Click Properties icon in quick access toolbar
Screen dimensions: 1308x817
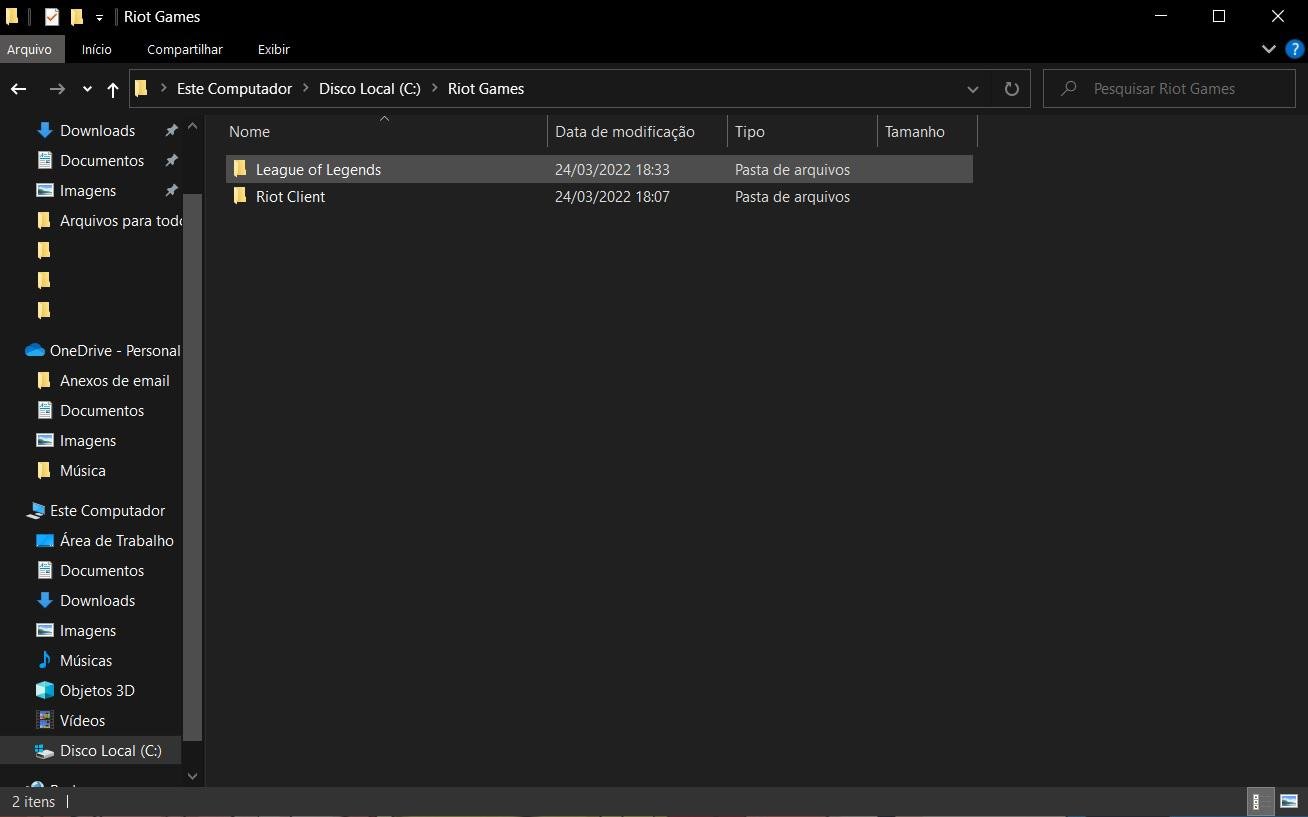52,17
